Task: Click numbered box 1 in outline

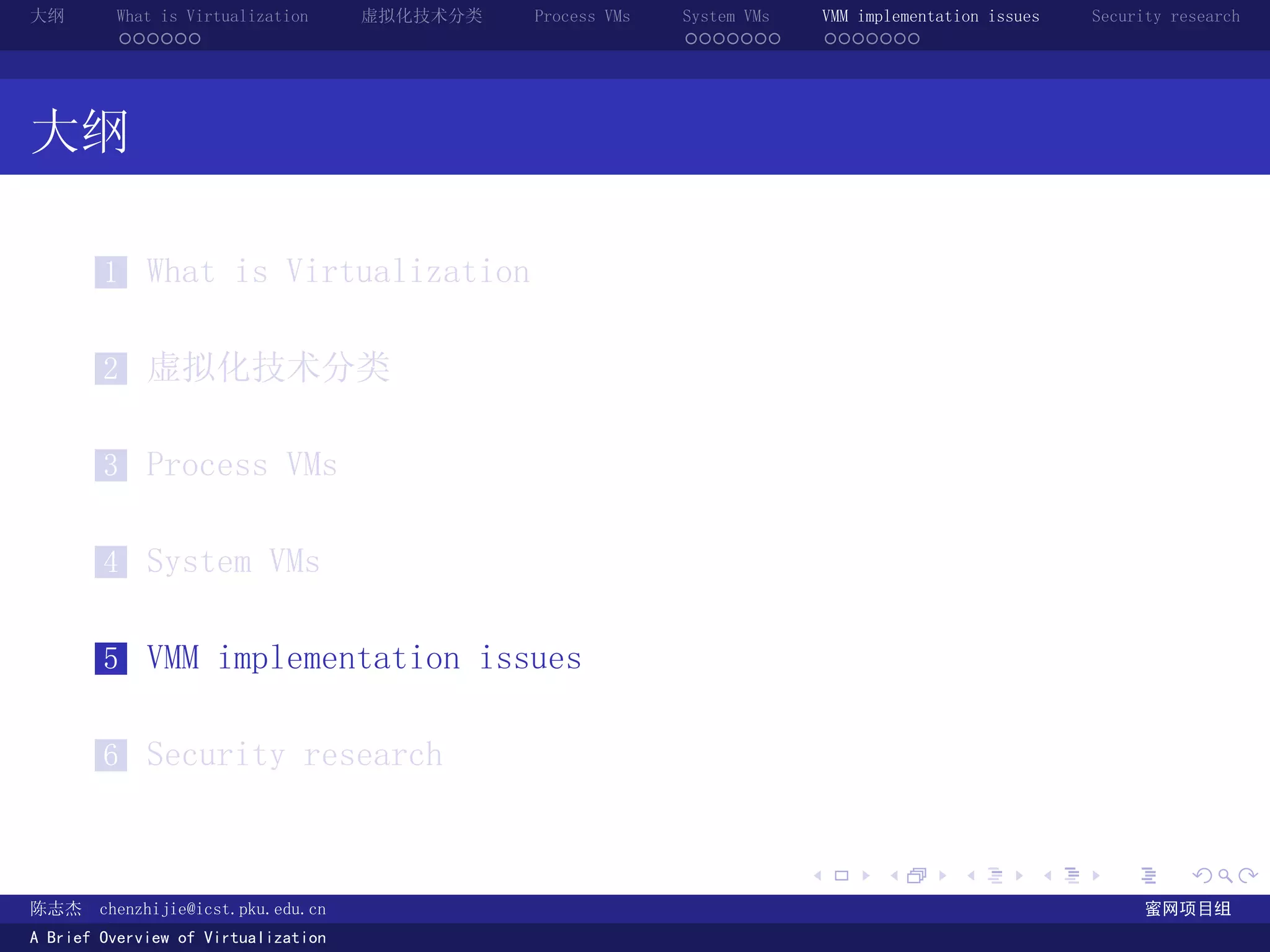Action: click(111, 272)
